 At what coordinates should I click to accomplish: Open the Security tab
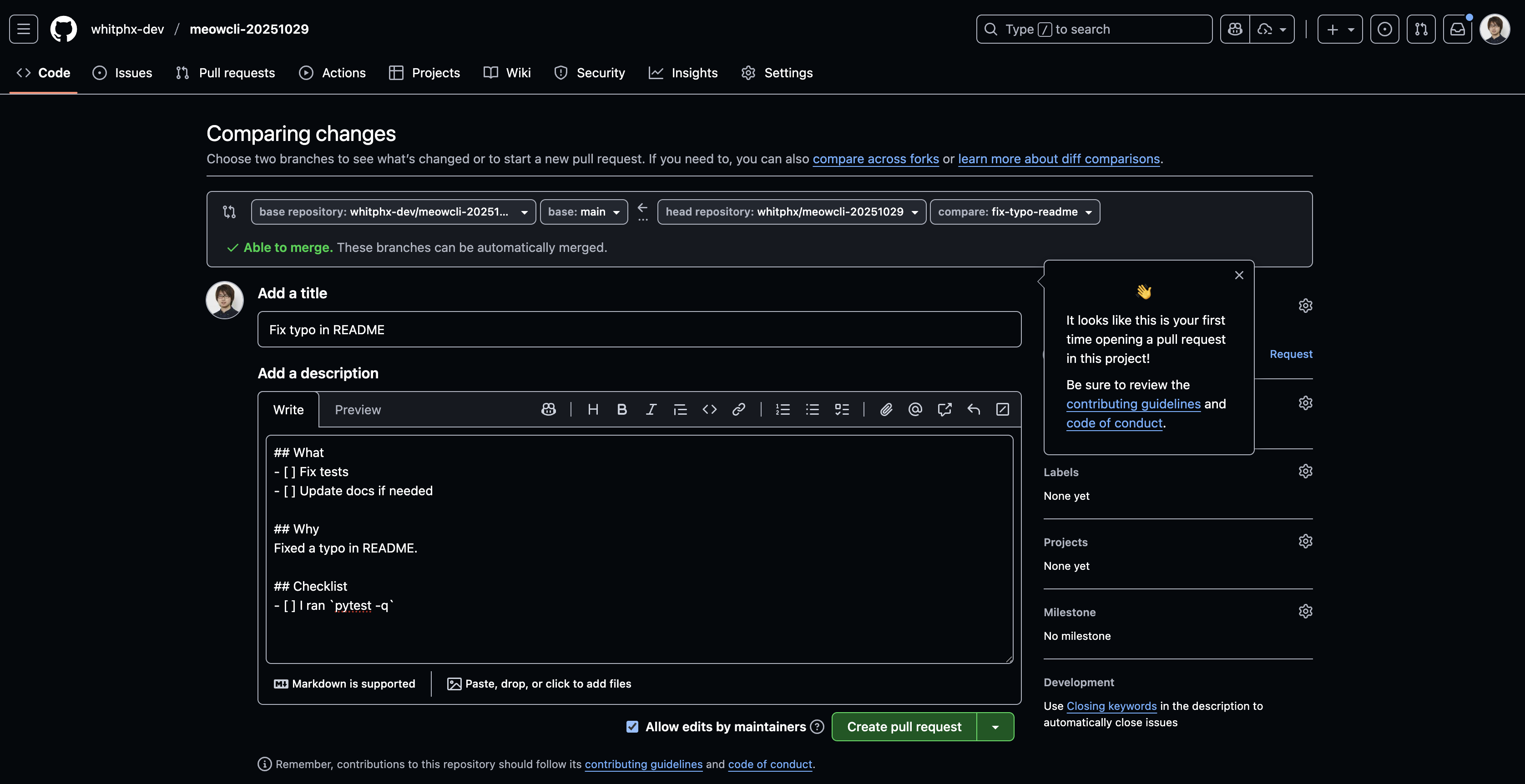click(x=589, y=73)
